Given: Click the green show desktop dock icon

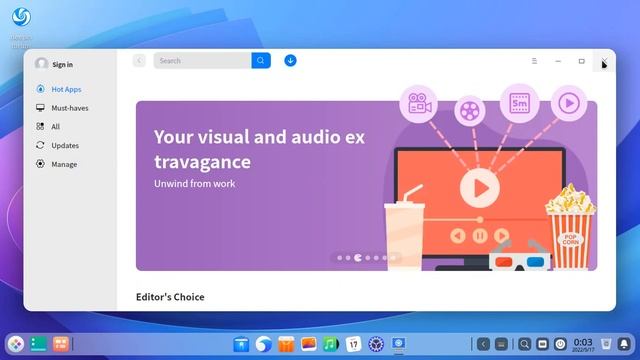Looking at the screenshot, I should (38, 344).
